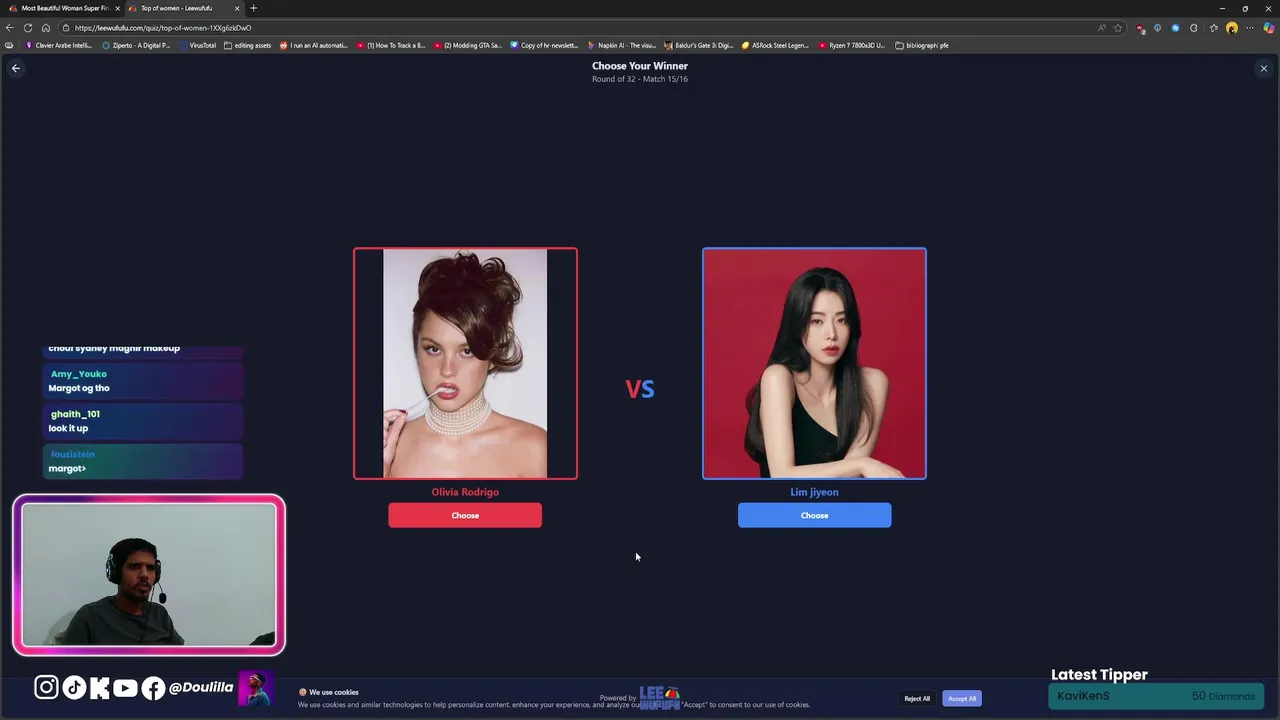Close the quiz with the X icon
Screen dimensions: 1280x720
(x=1264, y=69)
